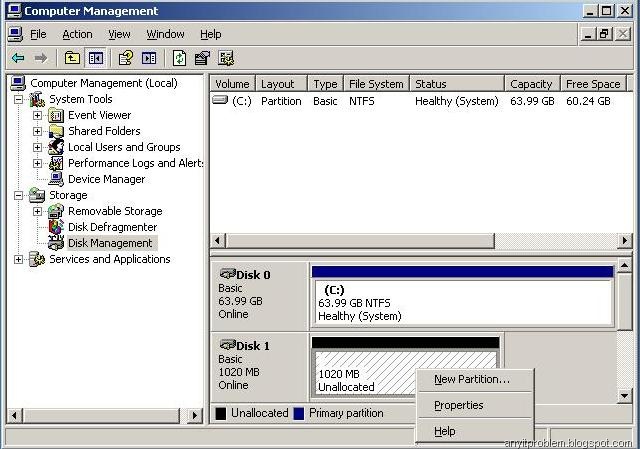
Task: Expand Performance Logs and Alerts node
Action: (37, 163)
